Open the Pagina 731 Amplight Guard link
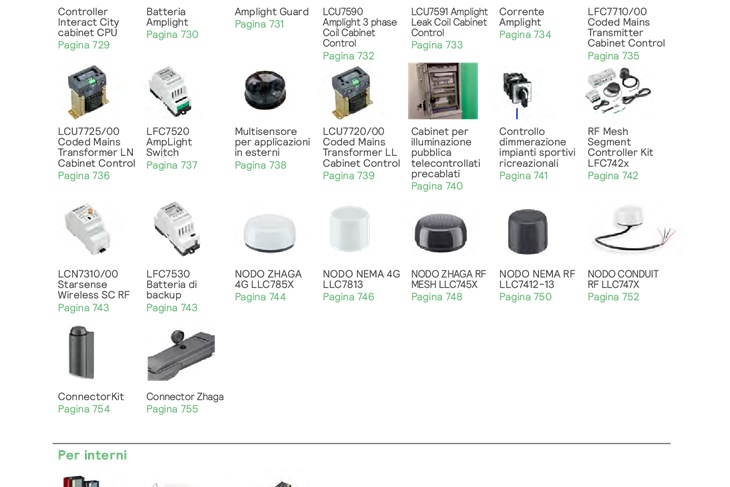Screen dimensions: 730x487 coord(259,24)
